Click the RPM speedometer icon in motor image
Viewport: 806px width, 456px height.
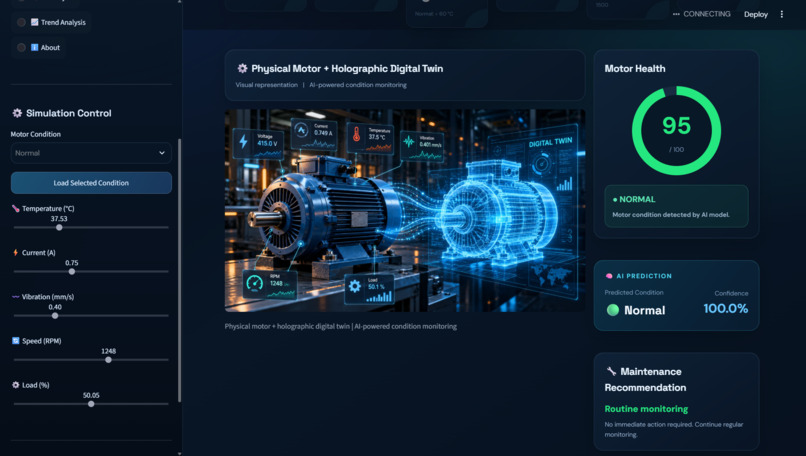click(x=255, y=283)
